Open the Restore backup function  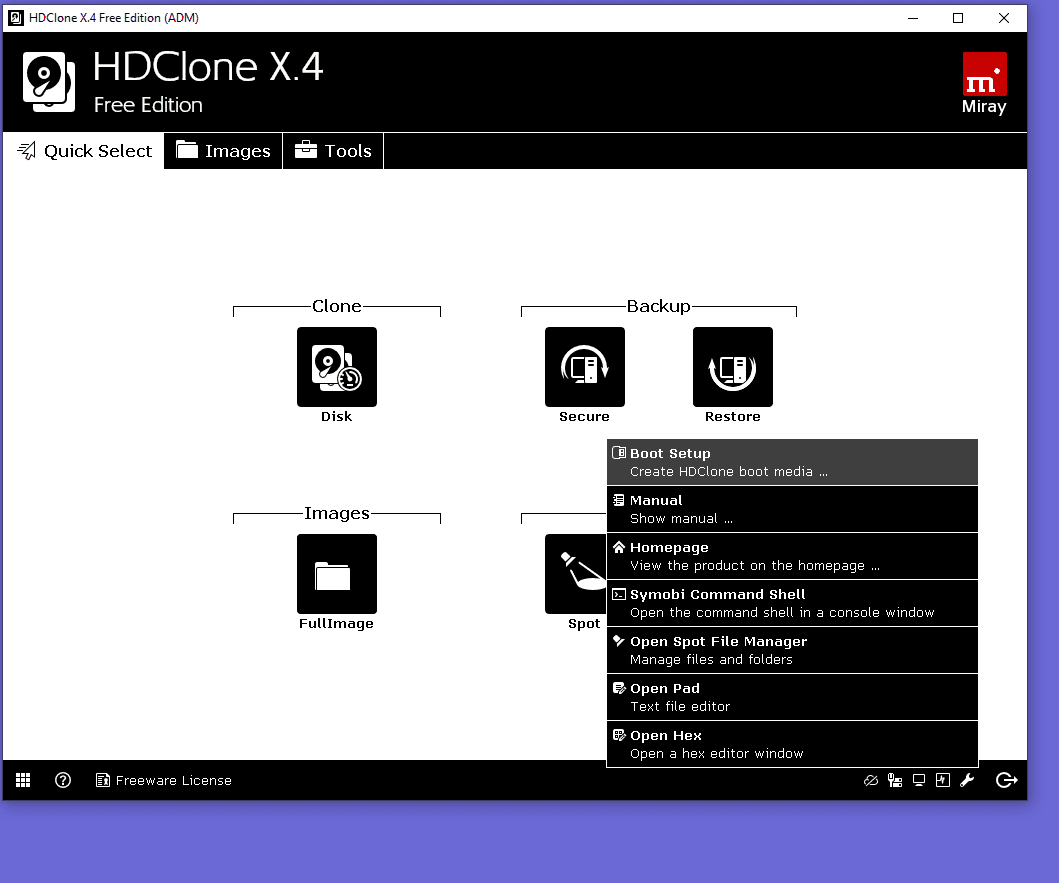tap(733, 367)
